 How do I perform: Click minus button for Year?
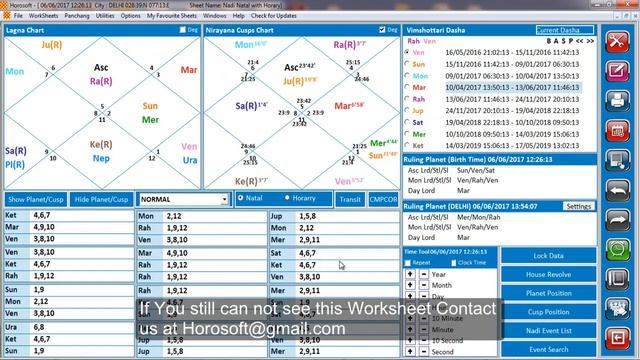[x=424, y=274]
